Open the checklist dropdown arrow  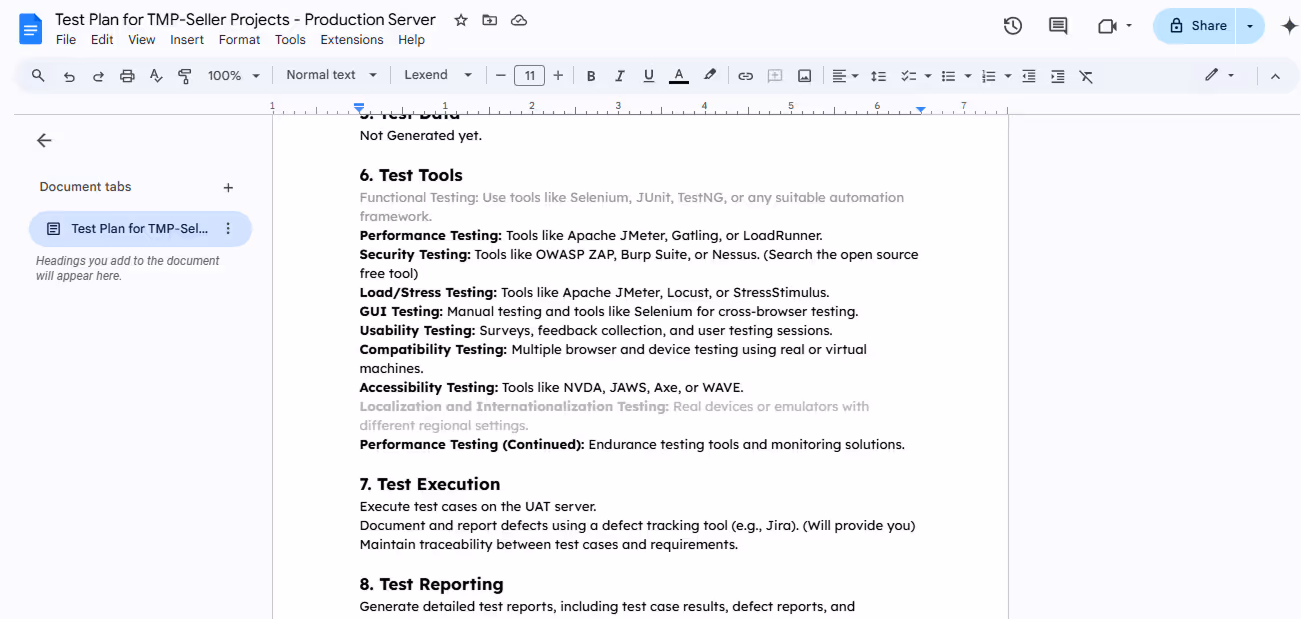pyautogui.click(x=928, y=75)
